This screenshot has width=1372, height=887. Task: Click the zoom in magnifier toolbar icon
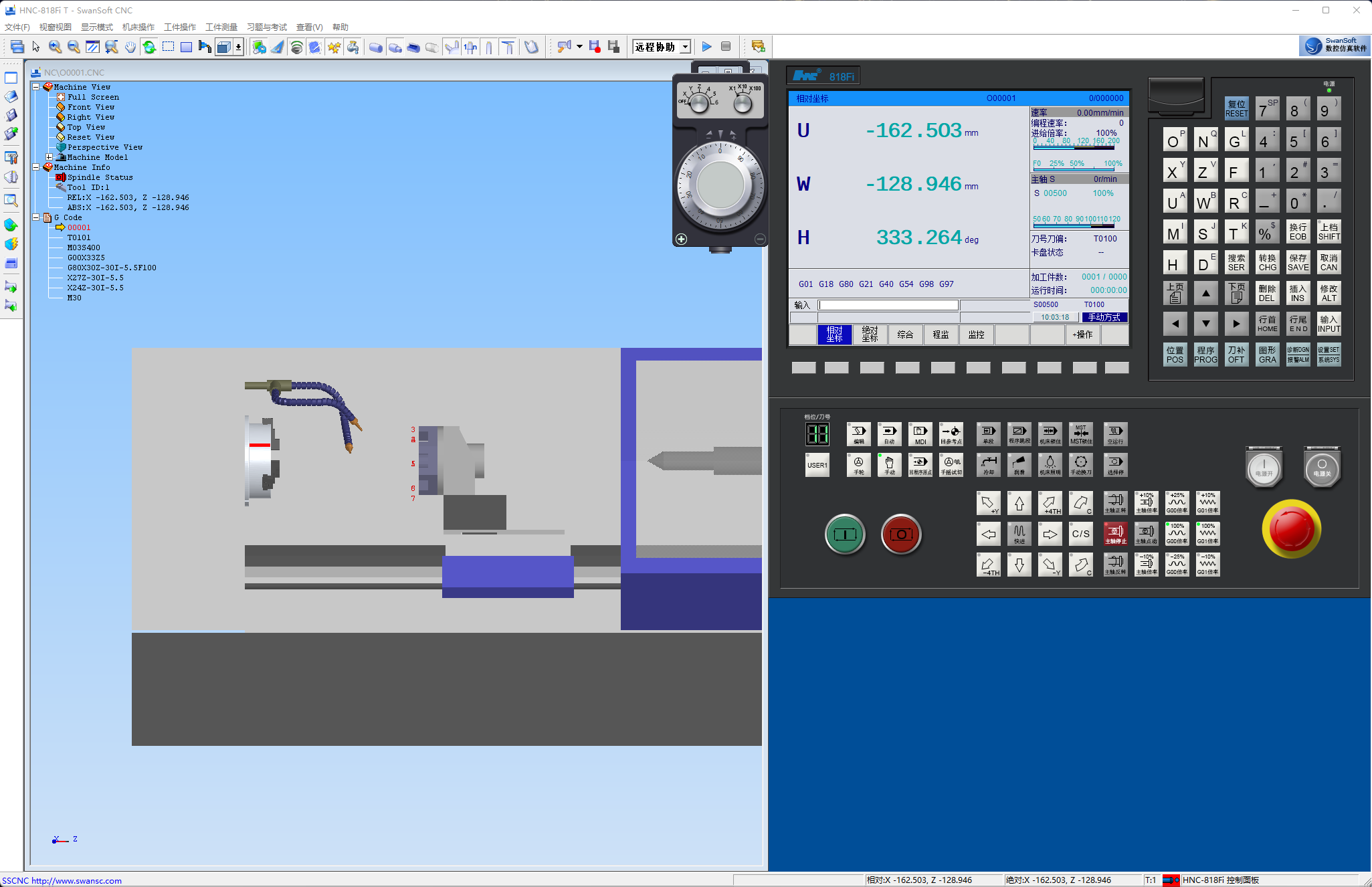pyautogui.click(x=55, y=47)
